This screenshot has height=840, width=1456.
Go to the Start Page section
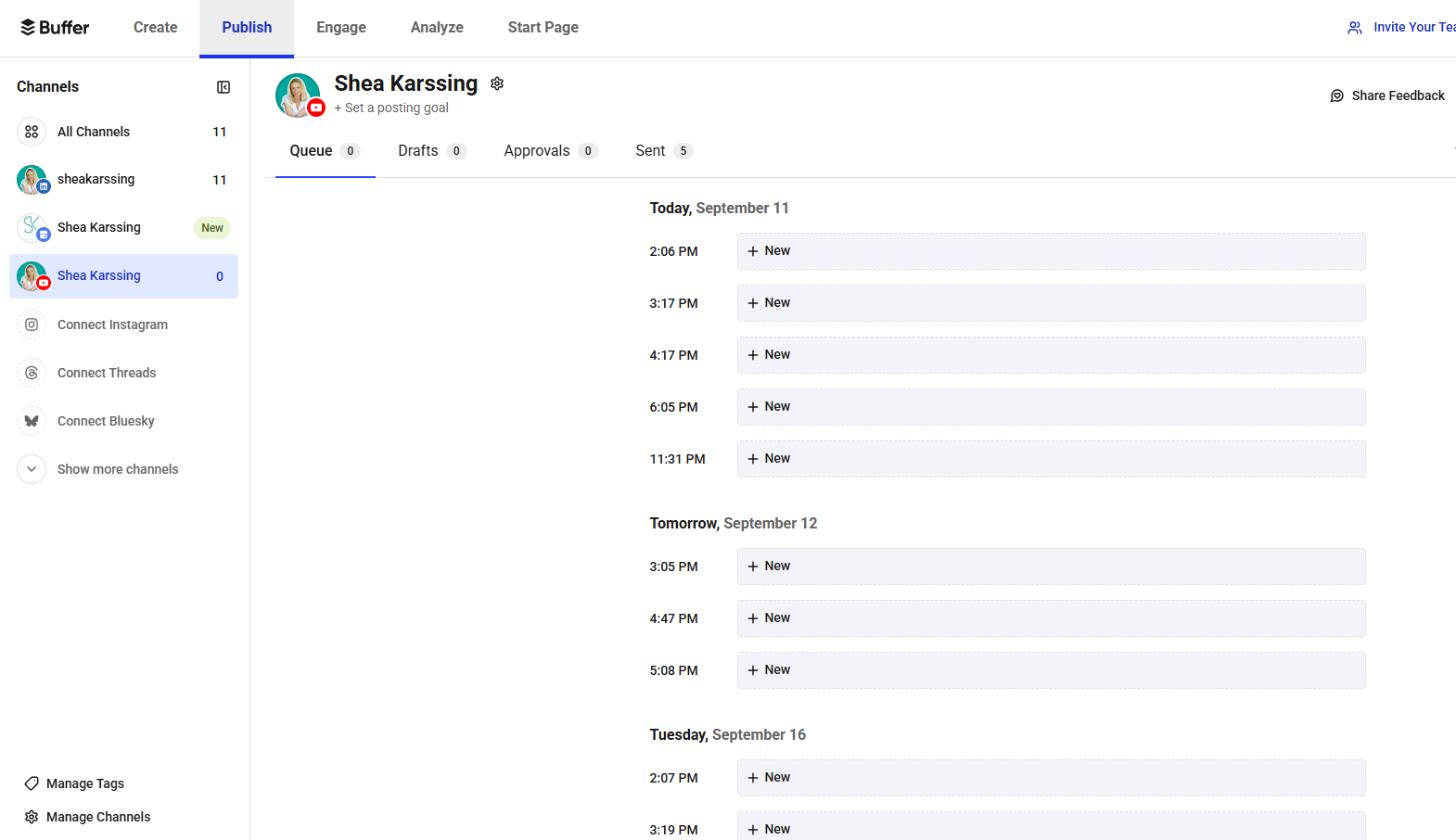(543, 28)
